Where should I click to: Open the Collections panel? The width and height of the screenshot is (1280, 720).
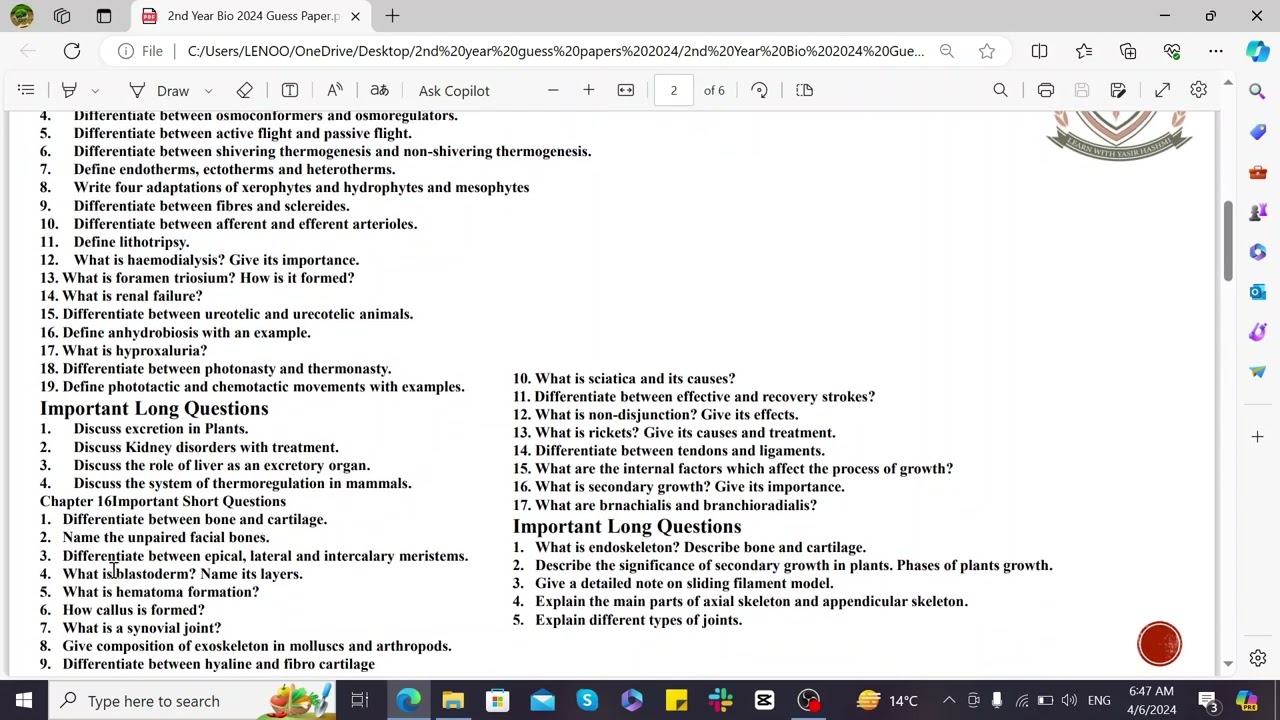1128,51
